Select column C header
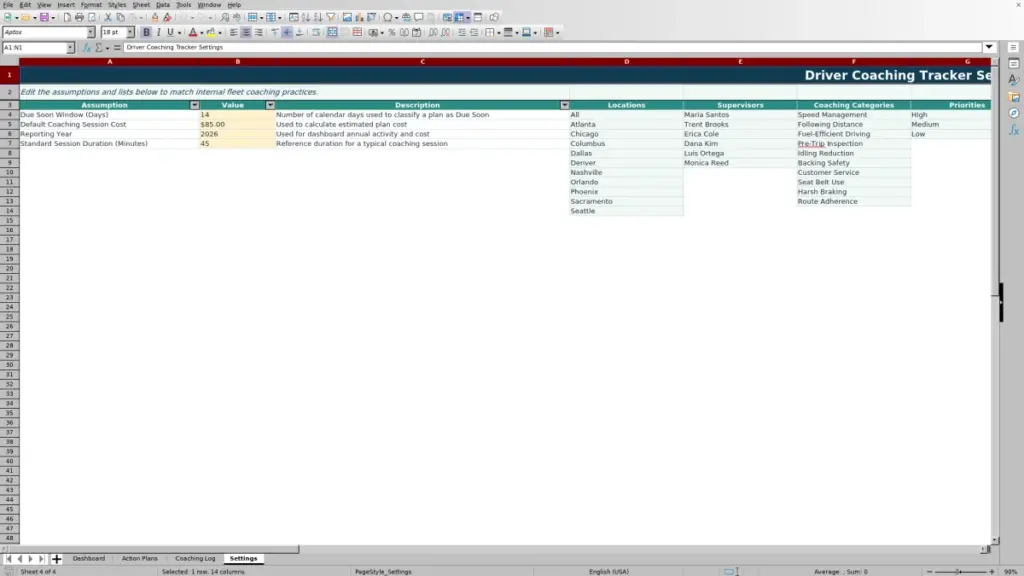Viewport: 1024px width, 576px height. (x=423, y=61)
